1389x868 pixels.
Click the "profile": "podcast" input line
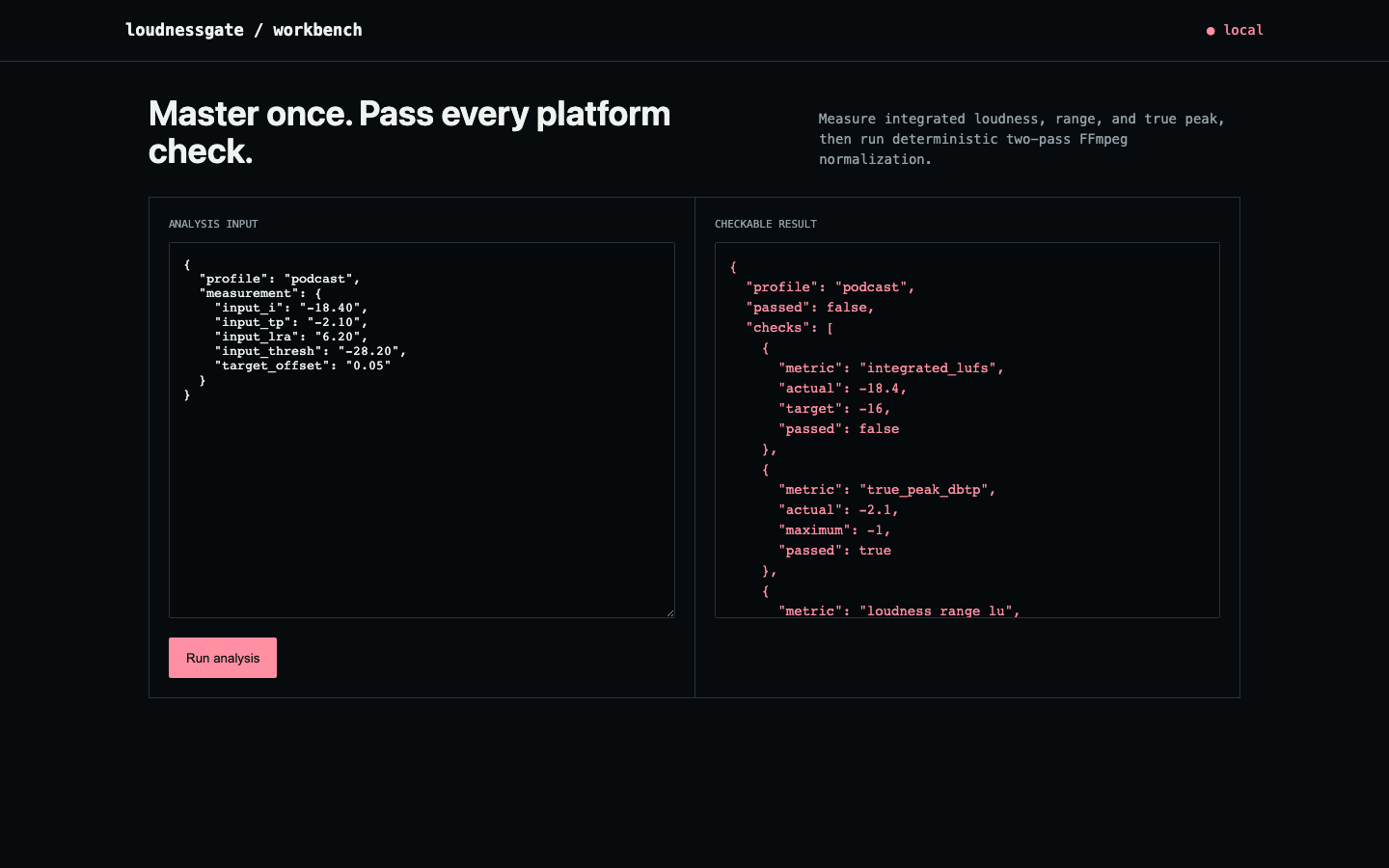click(280, 279)
